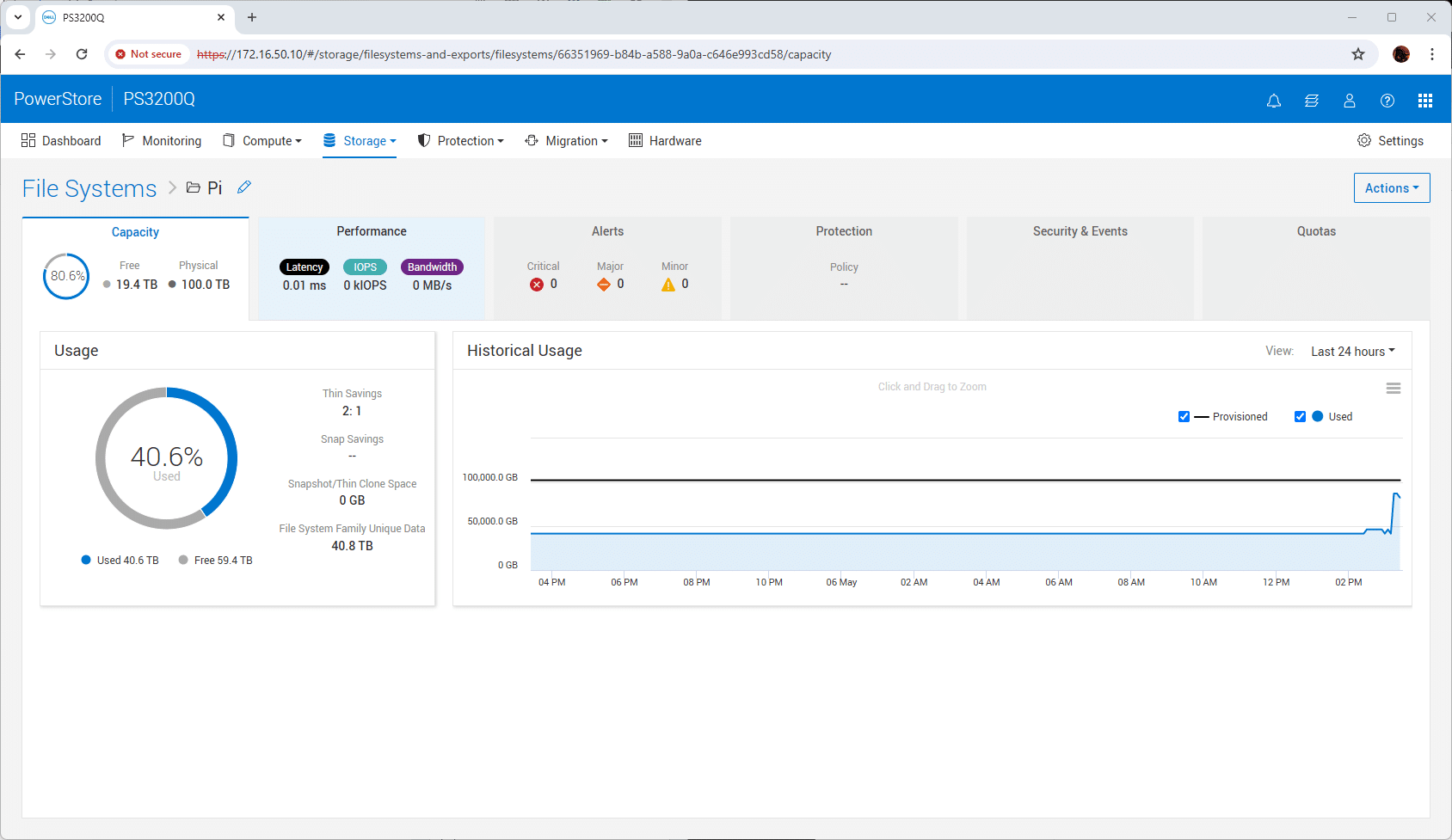The image size is (1452, 840).
Task: Click the Free 59.4 TB legend item
Action: point(216,561)
